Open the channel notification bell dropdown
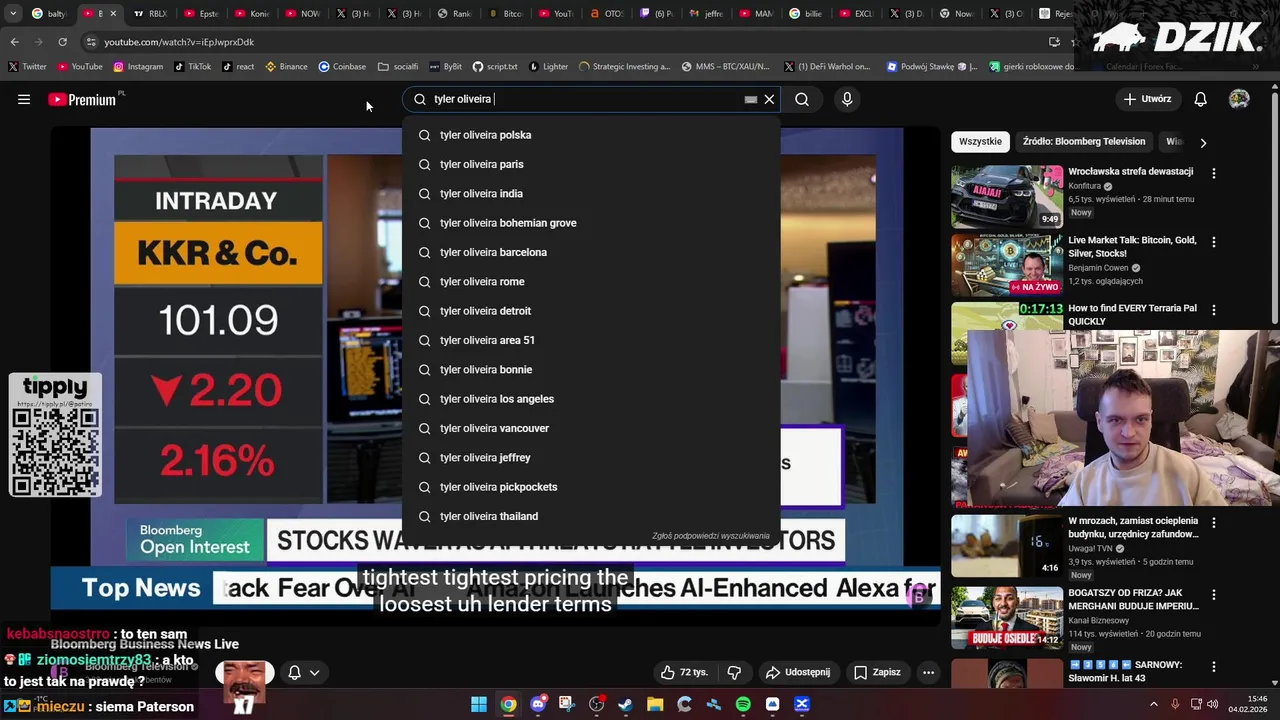This screenshot has height=720, width=1280. point(304,673)
